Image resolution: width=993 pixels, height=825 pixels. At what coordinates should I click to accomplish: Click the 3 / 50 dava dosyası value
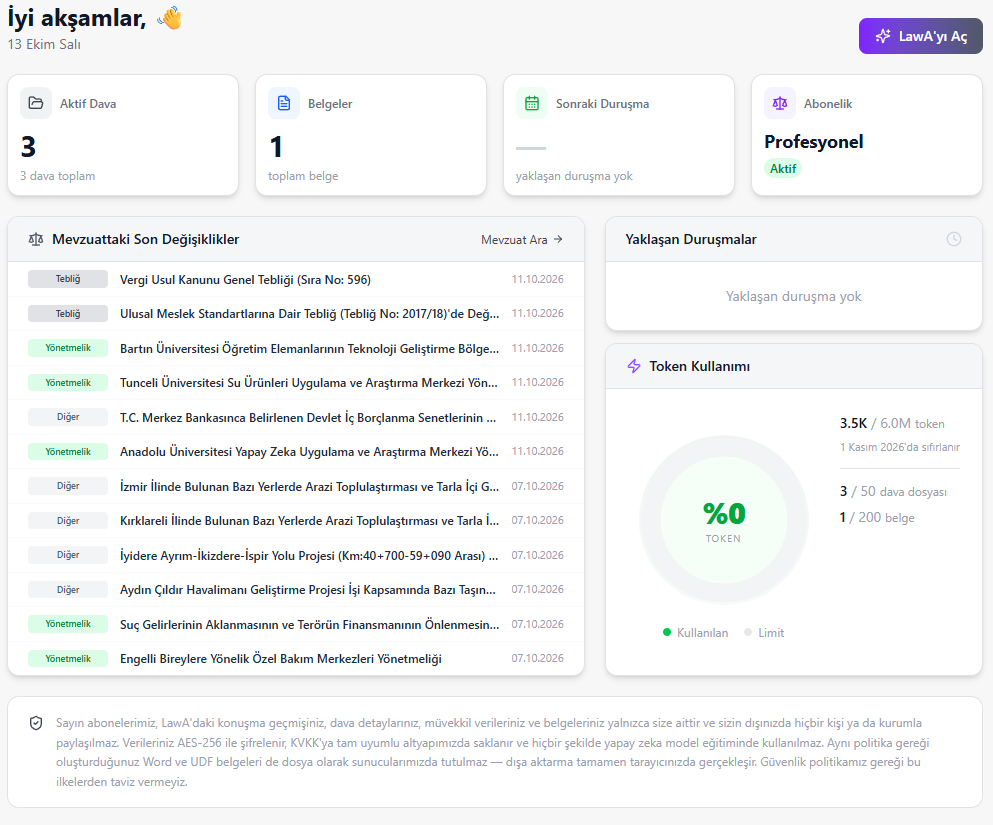(893, 492)
